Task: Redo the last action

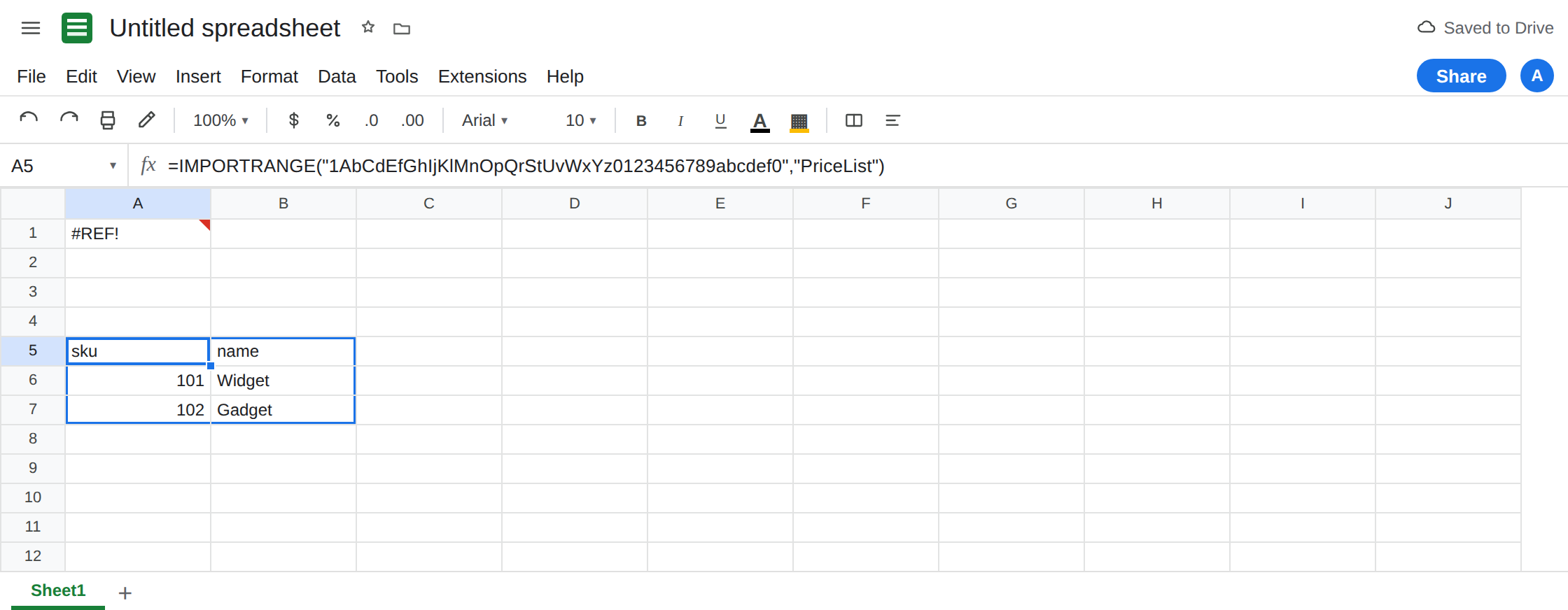Action: 69,120
